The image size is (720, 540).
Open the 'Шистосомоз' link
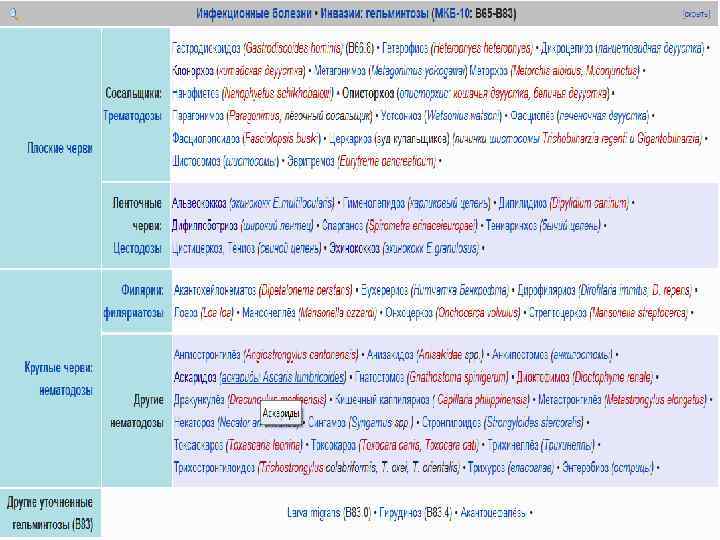click(x=197, y=161)
